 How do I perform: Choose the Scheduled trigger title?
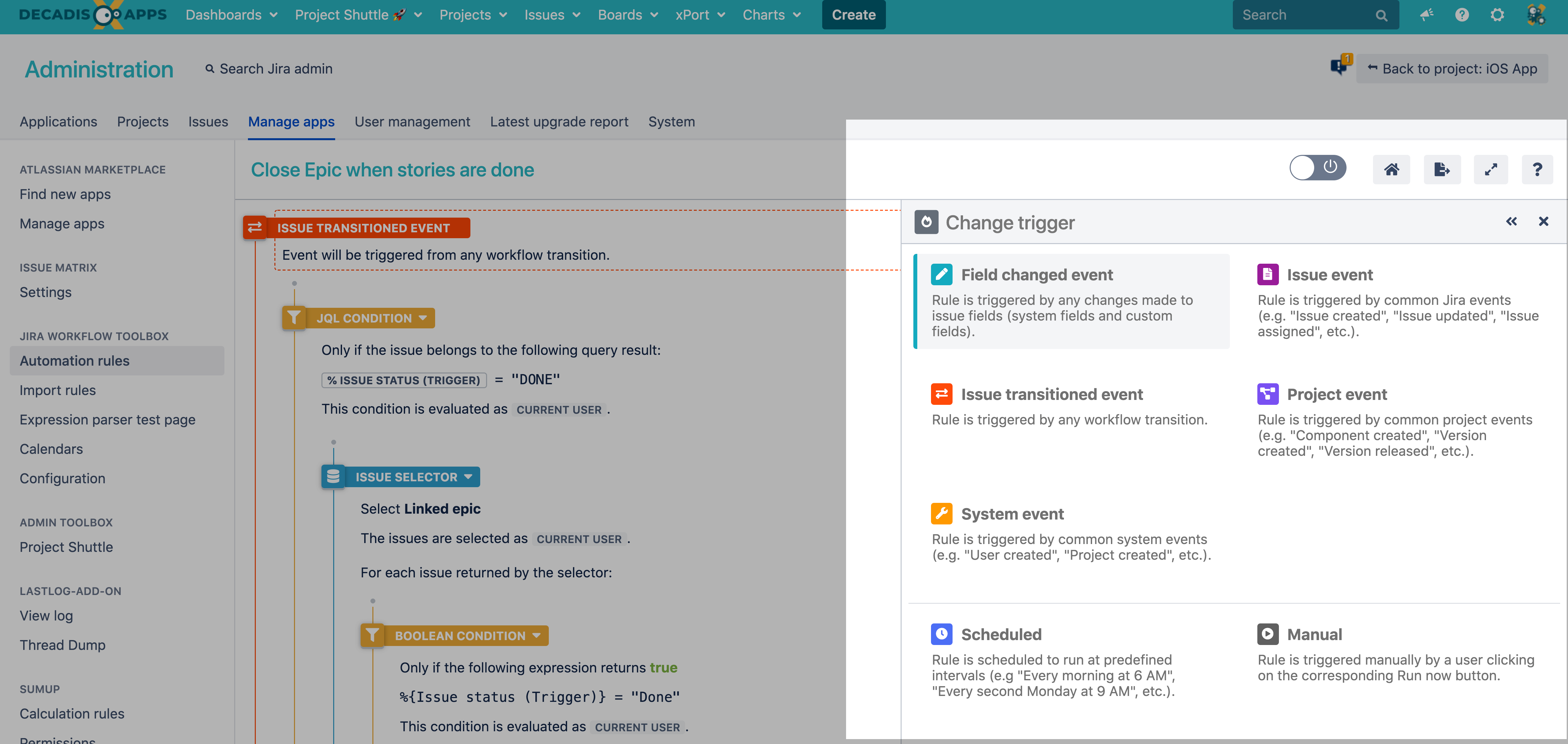1001,635
